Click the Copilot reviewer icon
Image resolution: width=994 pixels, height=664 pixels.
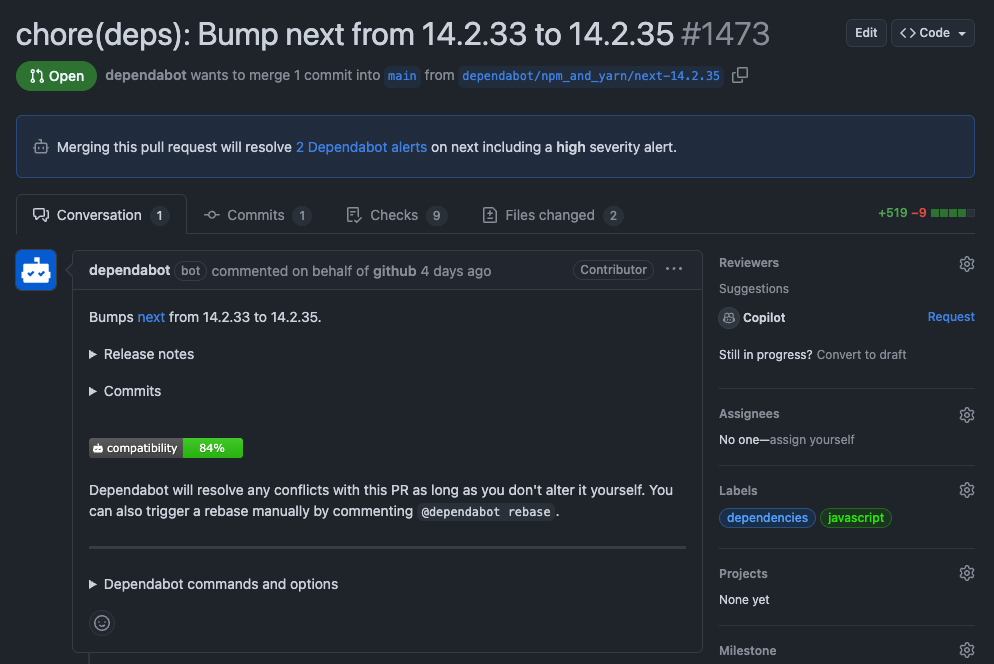729,317
